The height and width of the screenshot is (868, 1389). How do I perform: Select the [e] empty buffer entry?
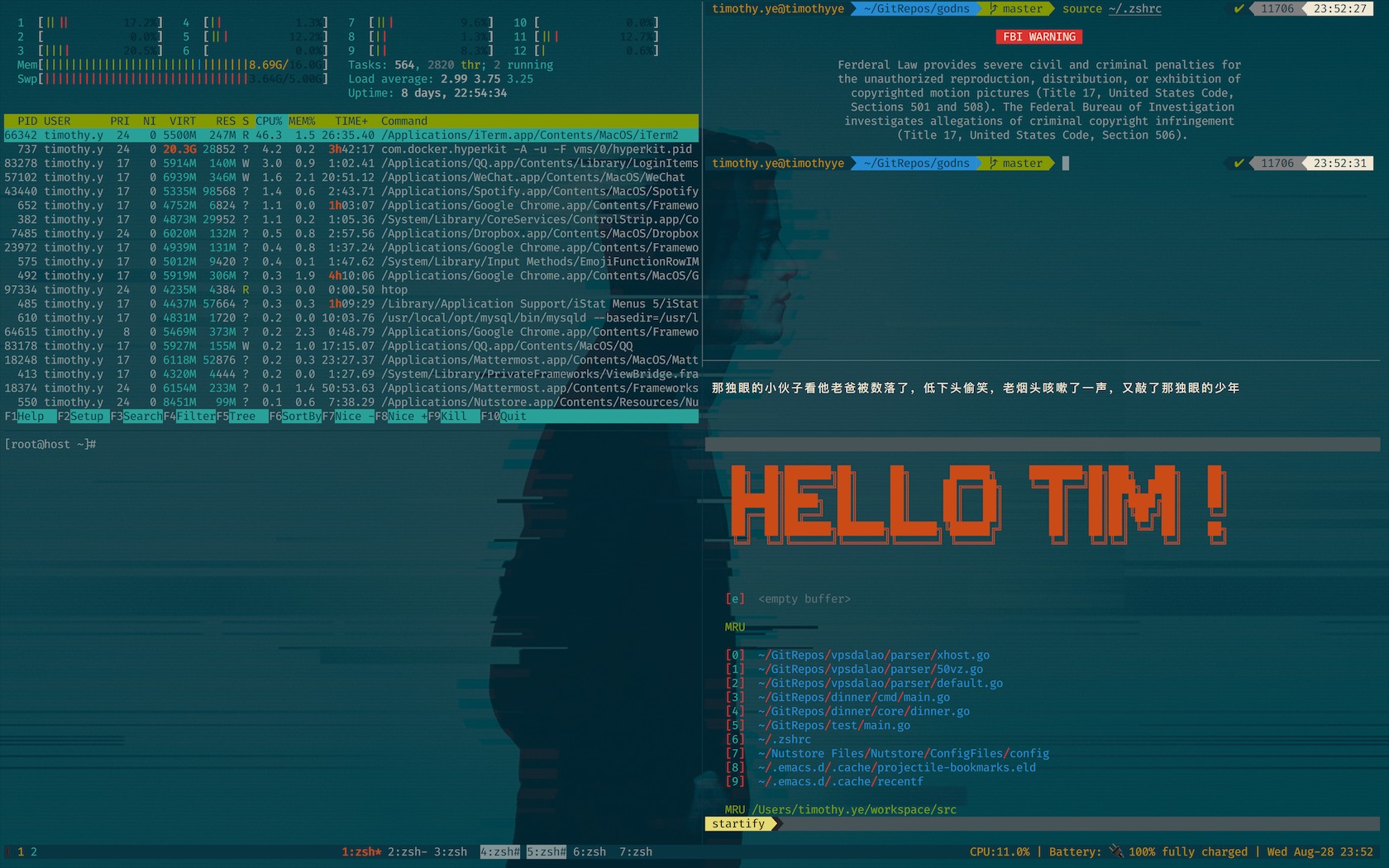pyautogui.click(x=788, y=599)
